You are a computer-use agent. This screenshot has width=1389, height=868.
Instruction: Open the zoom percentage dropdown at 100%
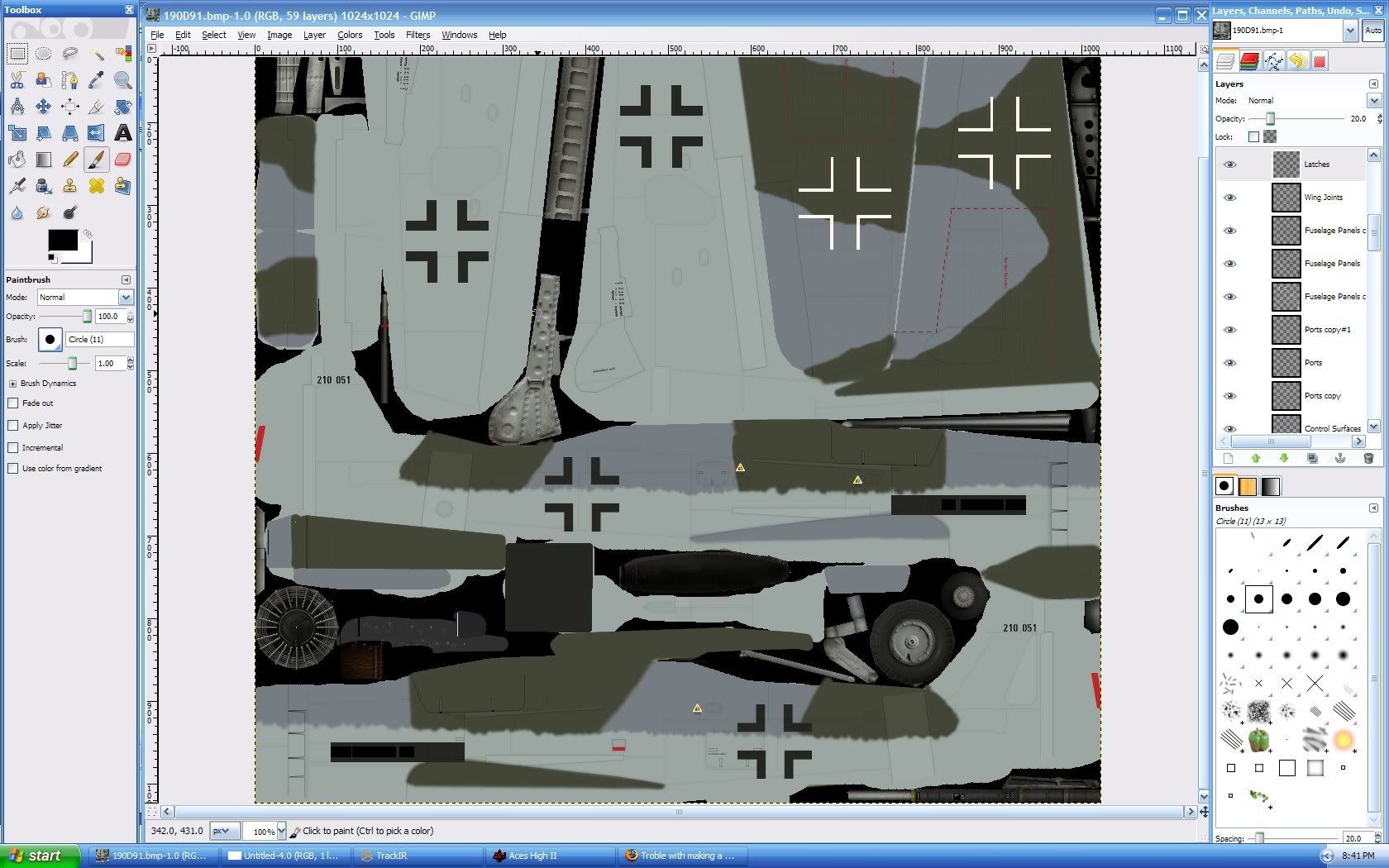[x=281, y=832]
